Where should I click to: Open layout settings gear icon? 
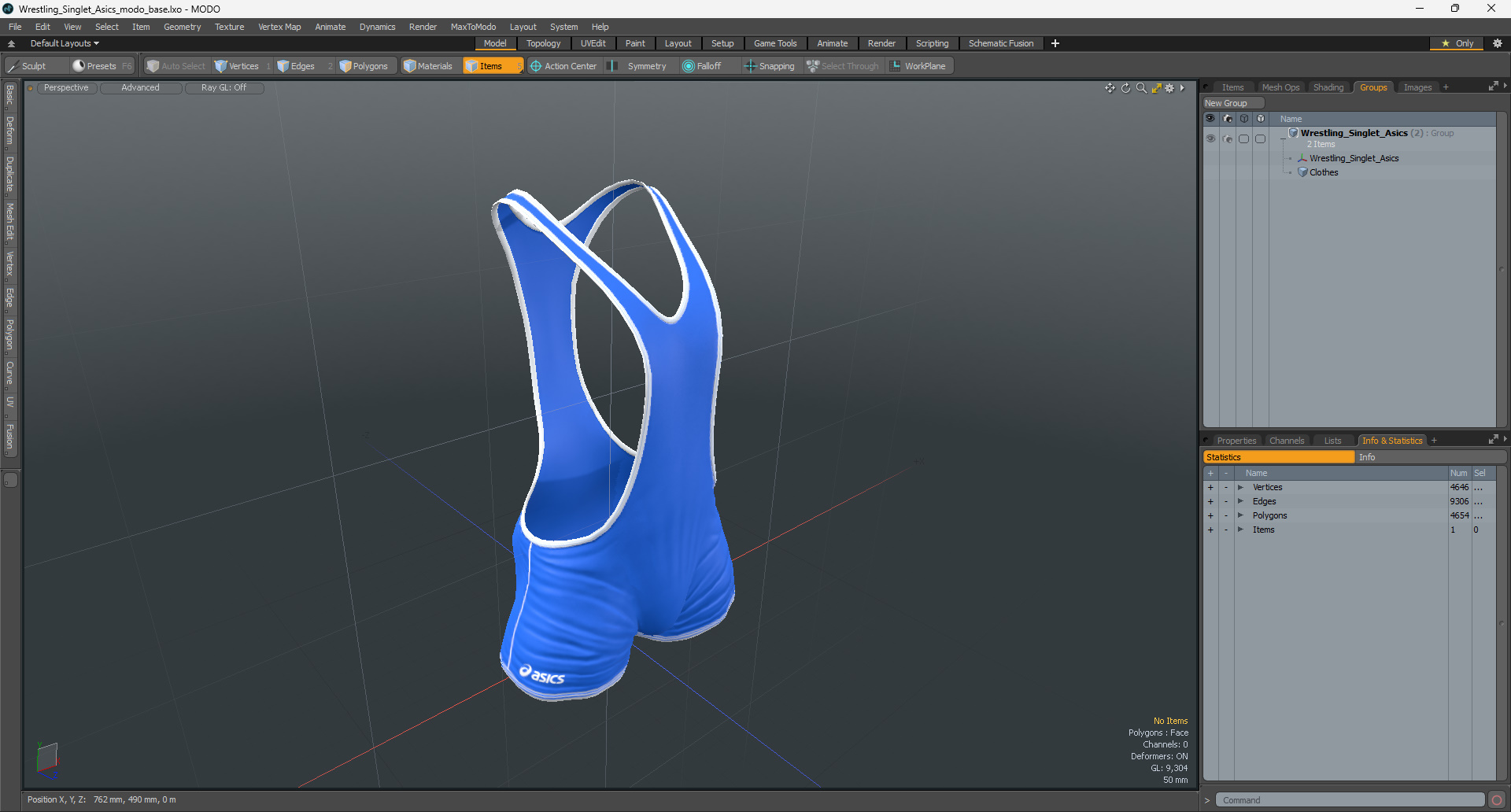click(1498, 43)
